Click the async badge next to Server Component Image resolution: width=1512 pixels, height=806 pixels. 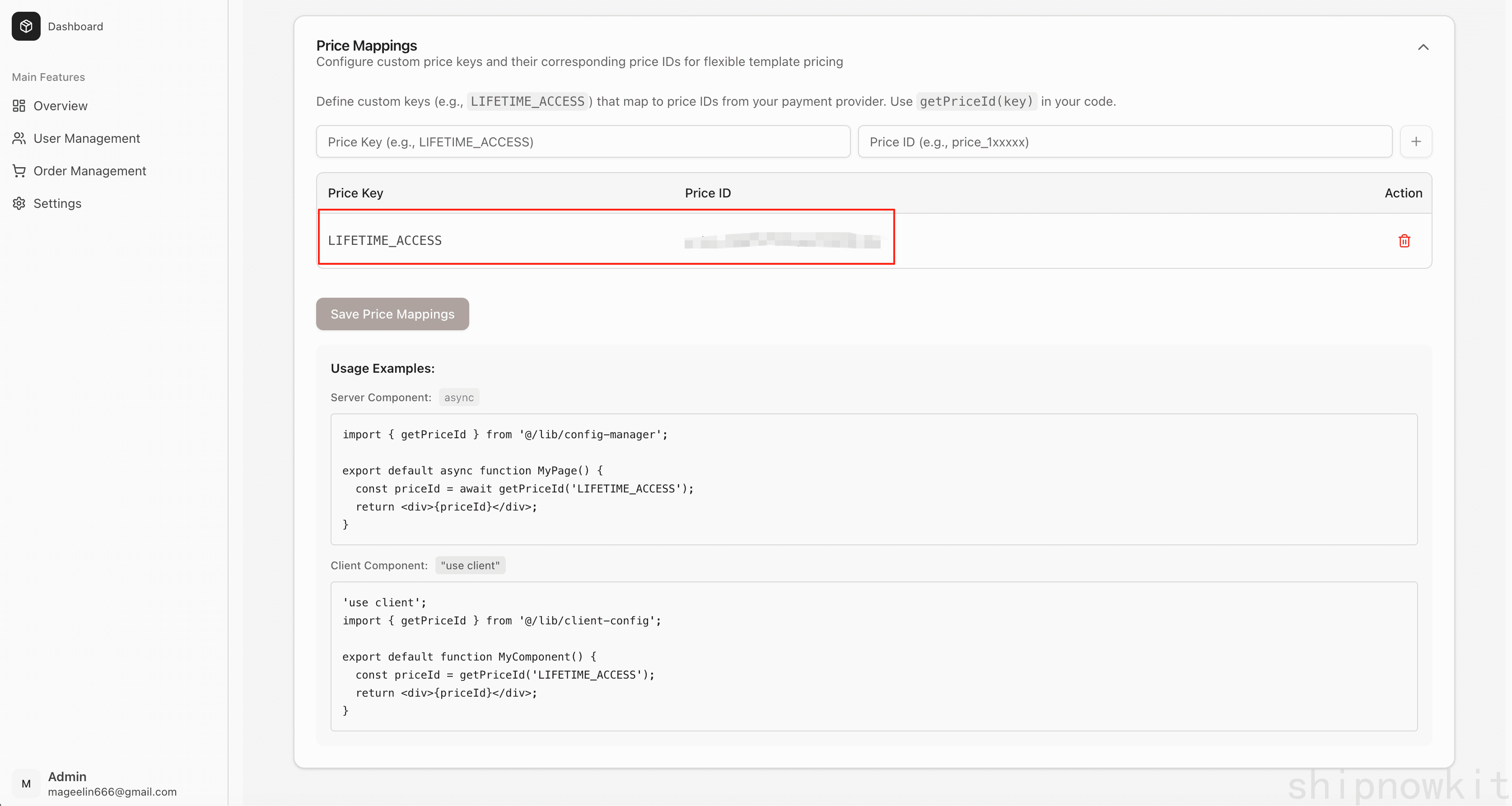pyautogui.click(x=459, y=397)
